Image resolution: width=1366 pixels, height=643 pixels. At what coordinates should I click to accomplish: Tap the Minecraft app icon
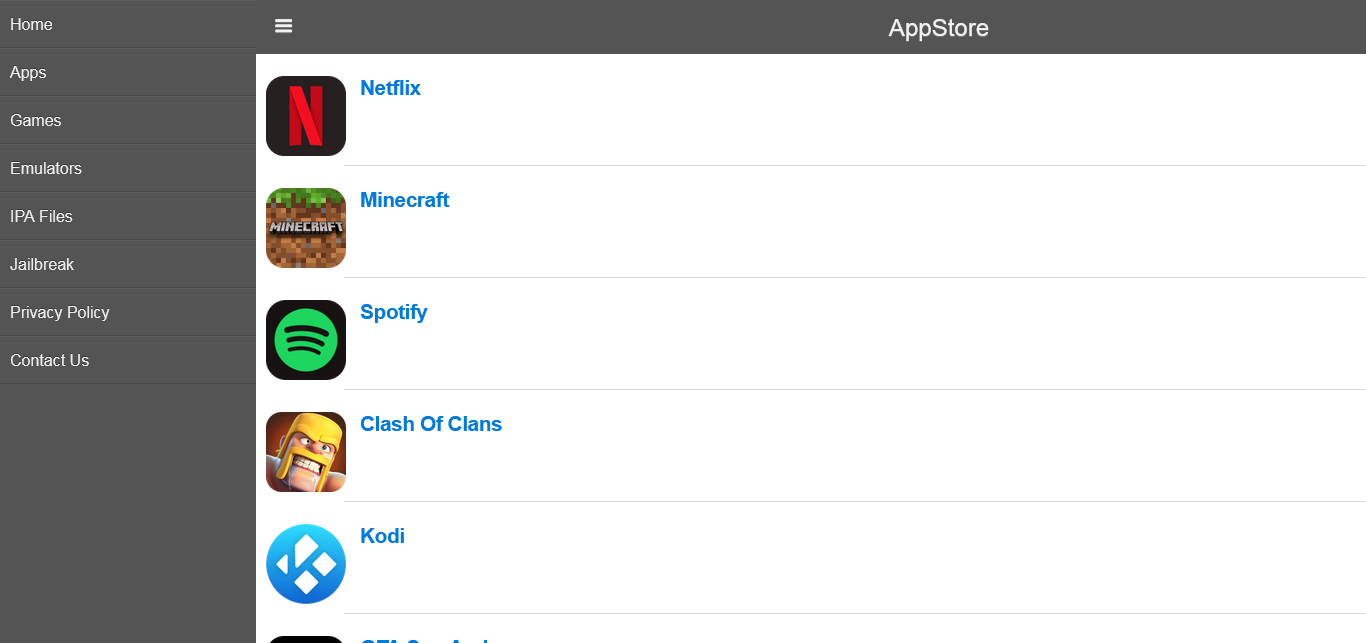click(x=306, y=228)
